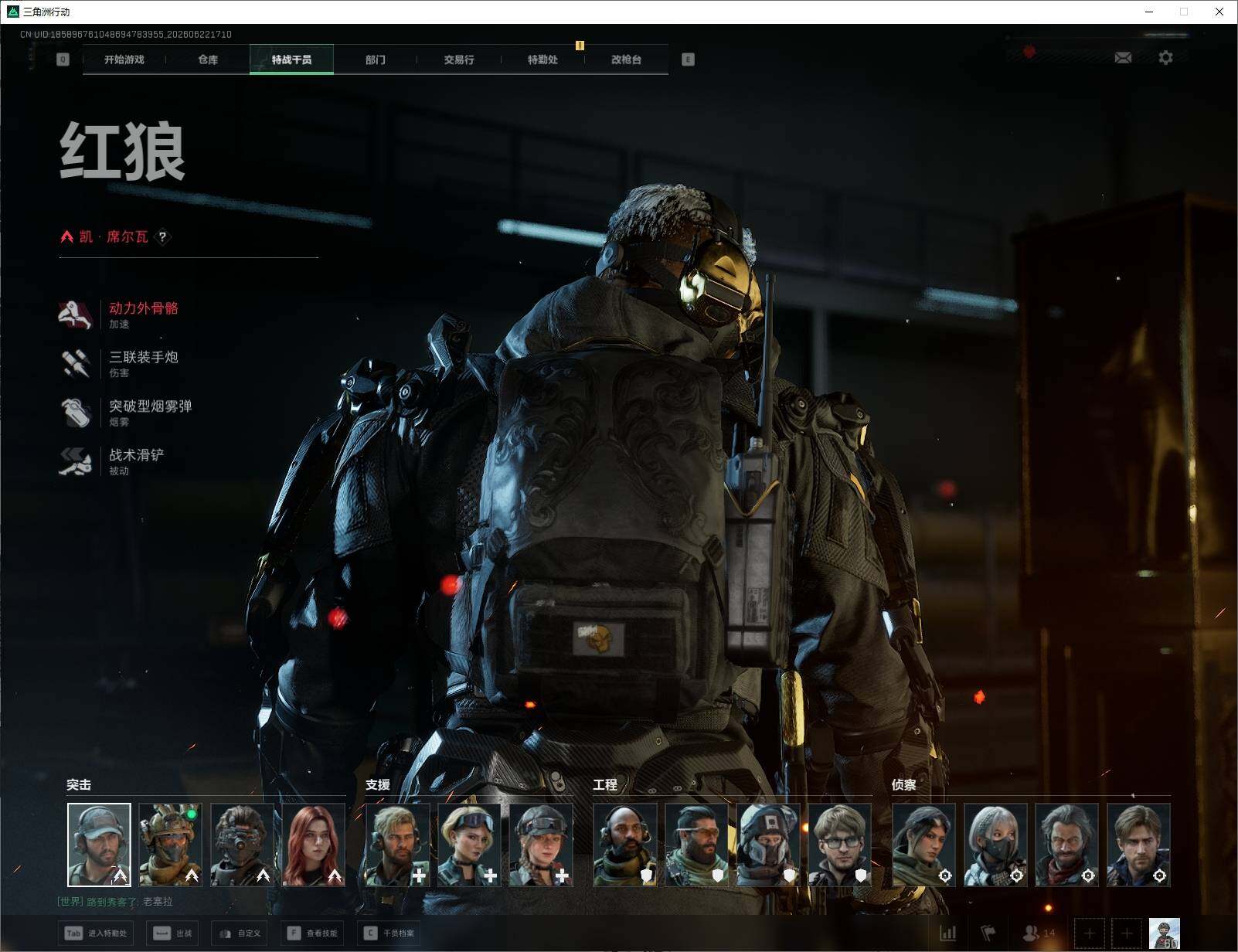Viewport: 1238px width, 952px height.
Task: Click the 进入特勤处 Tab button
Action: pyautogui.click(x=97, y=933)
